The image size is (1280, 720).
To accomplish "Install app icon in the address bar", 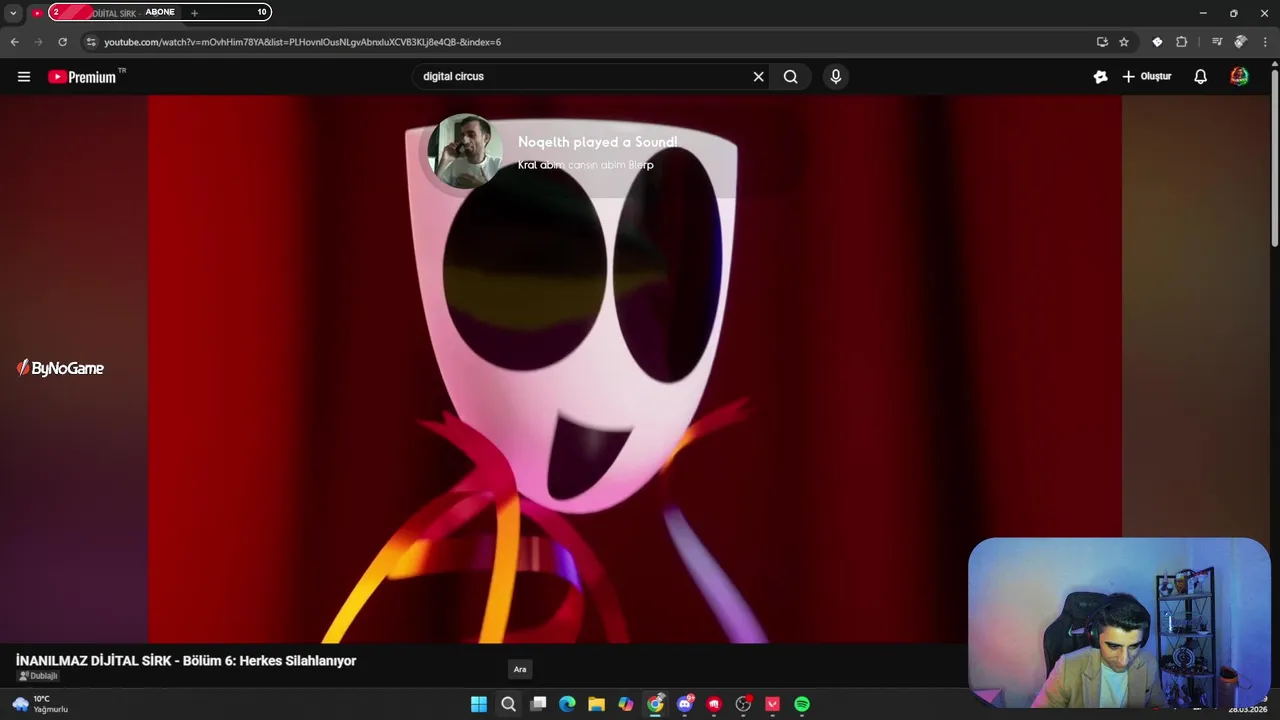I will pos(1102,42).
